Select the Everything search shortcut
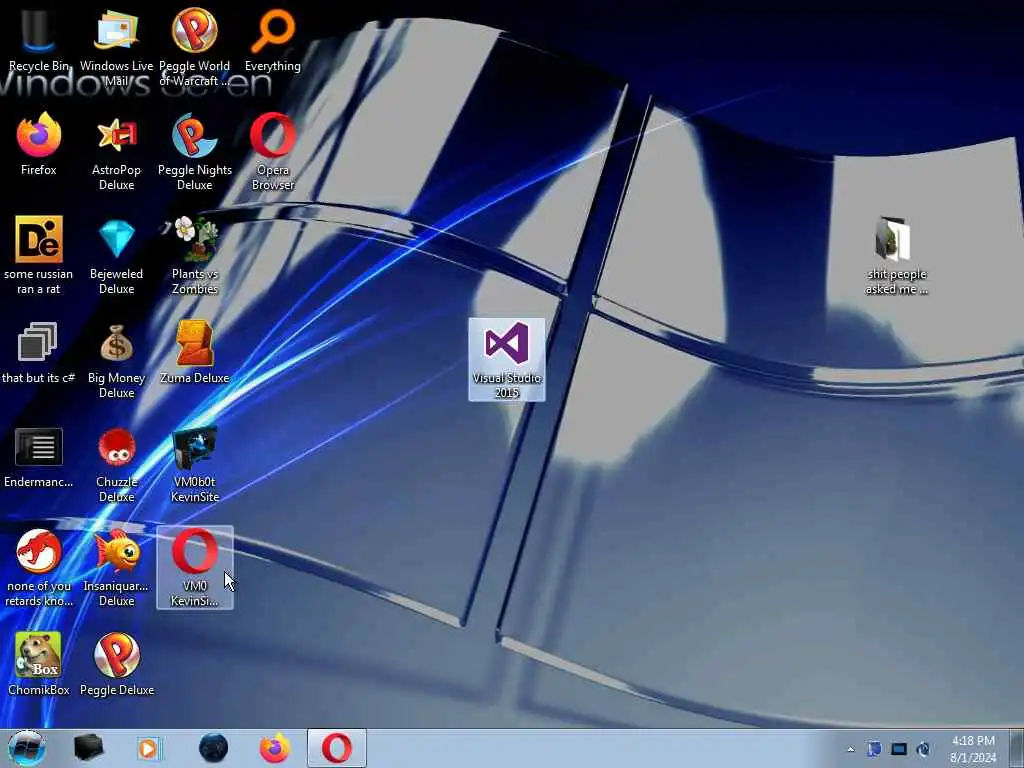The height and width of the screenshot is (768, 1024). [273, 40]
